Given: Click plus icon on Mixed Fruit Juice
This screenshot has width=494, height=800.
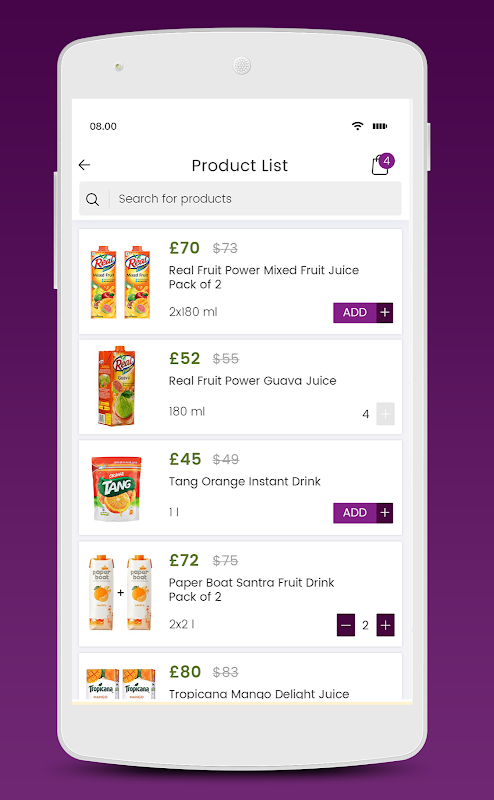Looking at the screenshot, I should pyautogui.click(x=385, y=312).
